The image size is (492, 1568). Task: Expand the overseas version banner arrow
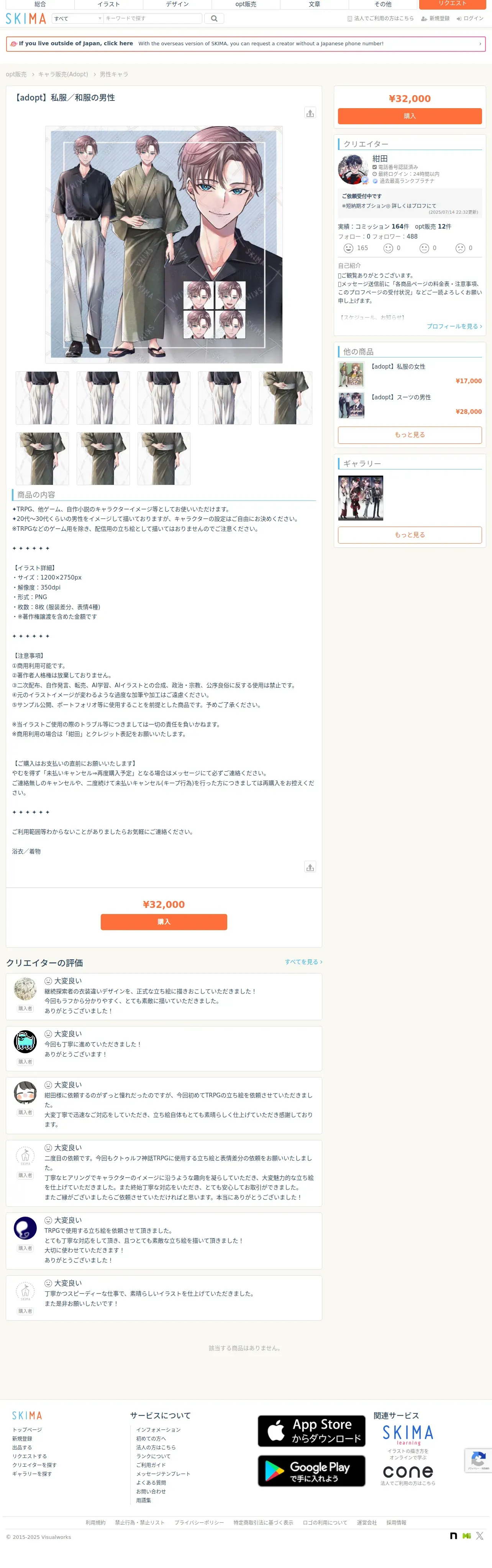point(480,44)
